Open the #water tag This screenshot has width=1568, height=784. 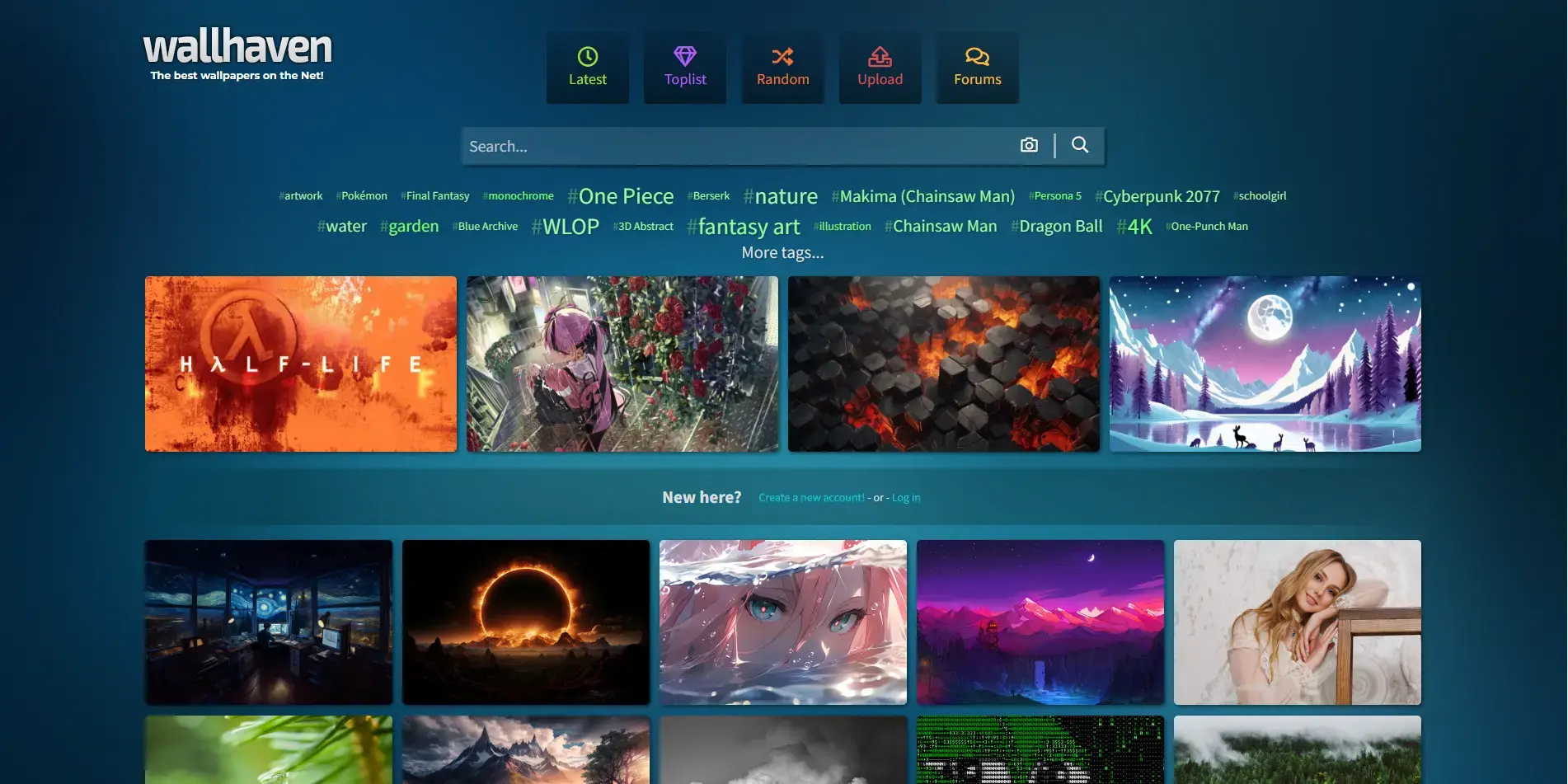[x=342, y=226]
